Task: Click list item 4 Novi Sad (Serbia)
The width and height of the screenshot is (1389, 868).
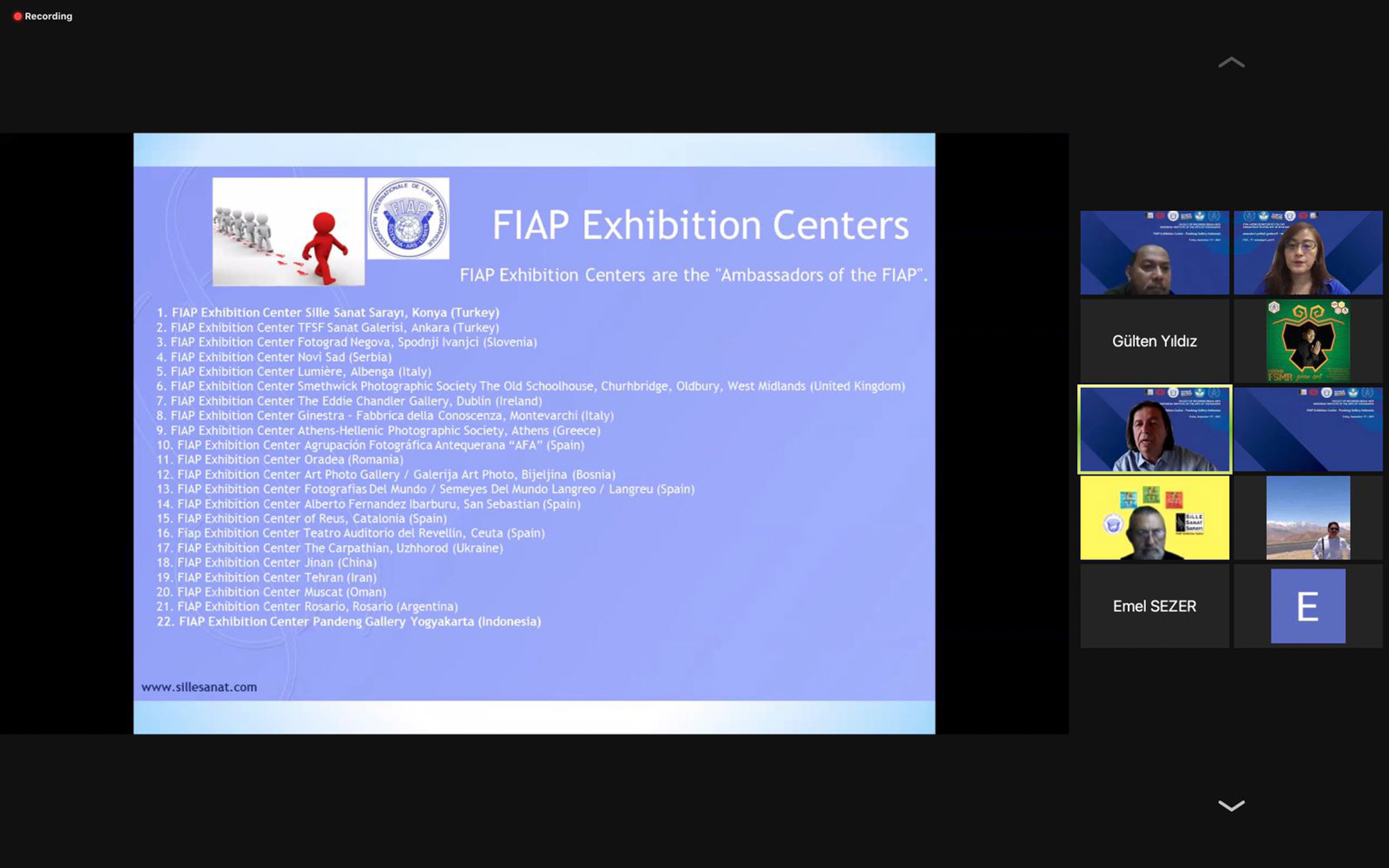Action: point(274,357)
